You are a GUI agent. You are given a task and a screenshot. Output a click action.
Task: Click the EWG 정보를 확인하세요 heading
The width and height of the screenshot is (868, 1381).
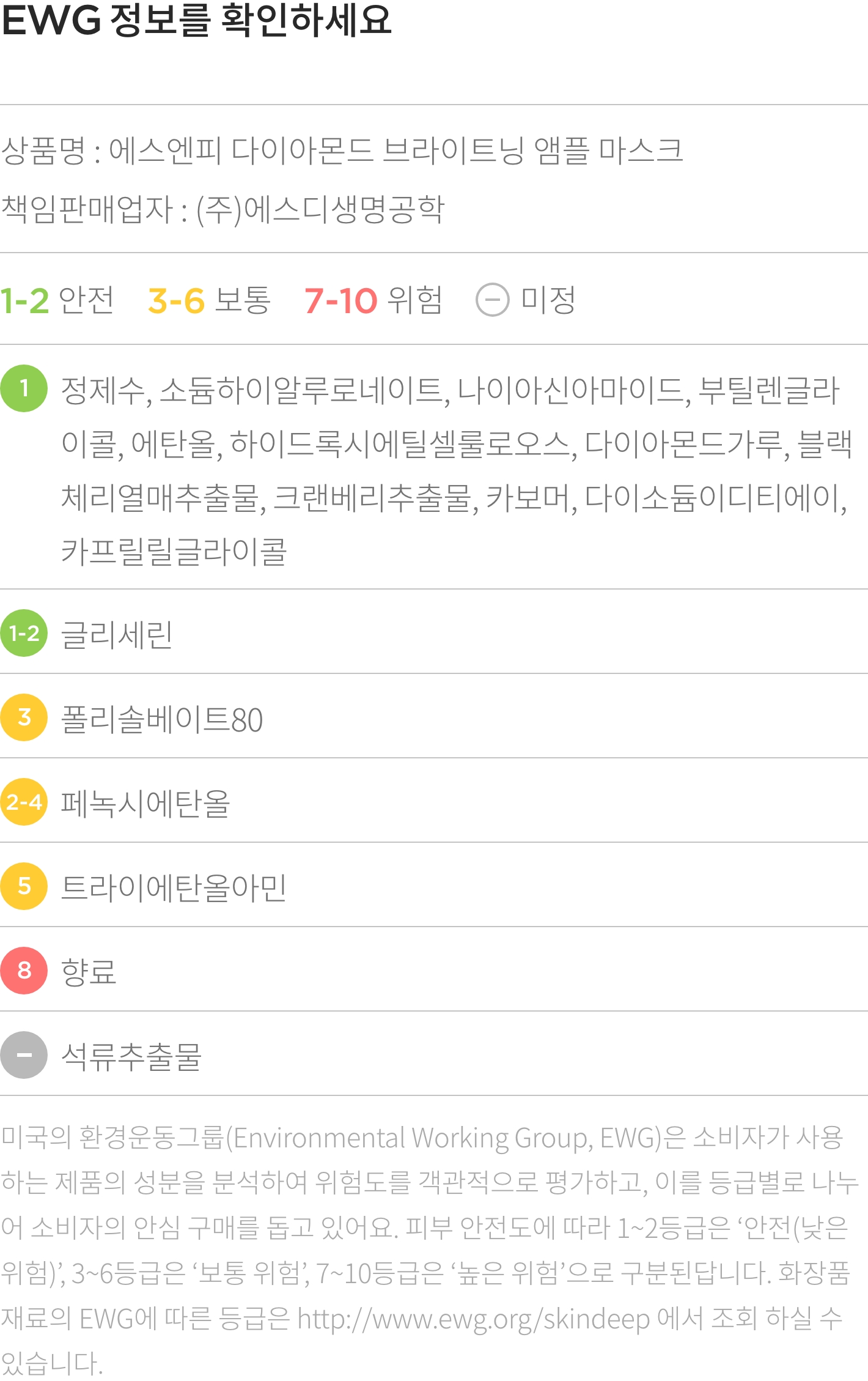[x=196, y=21]
